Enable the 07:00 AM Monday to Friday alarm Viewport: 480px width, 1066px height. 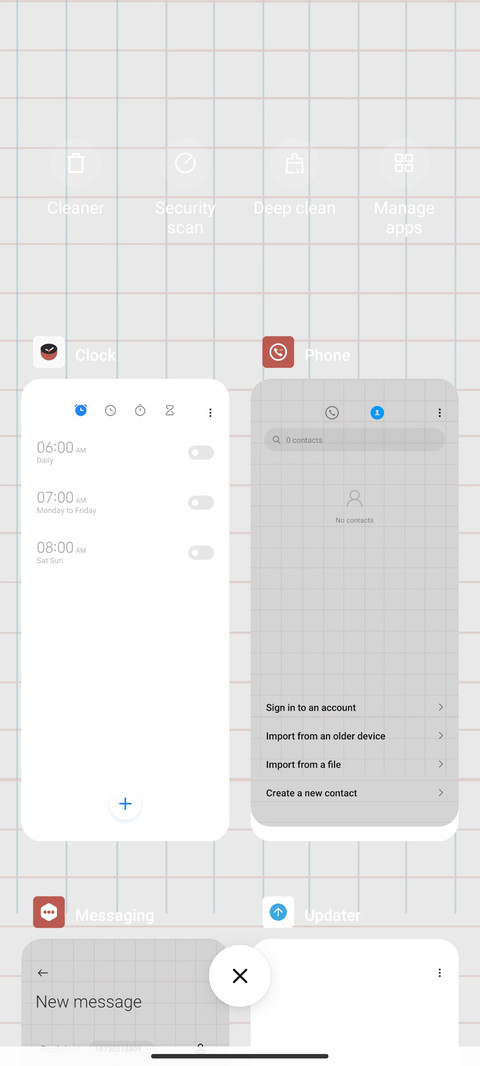pos(201,502)
